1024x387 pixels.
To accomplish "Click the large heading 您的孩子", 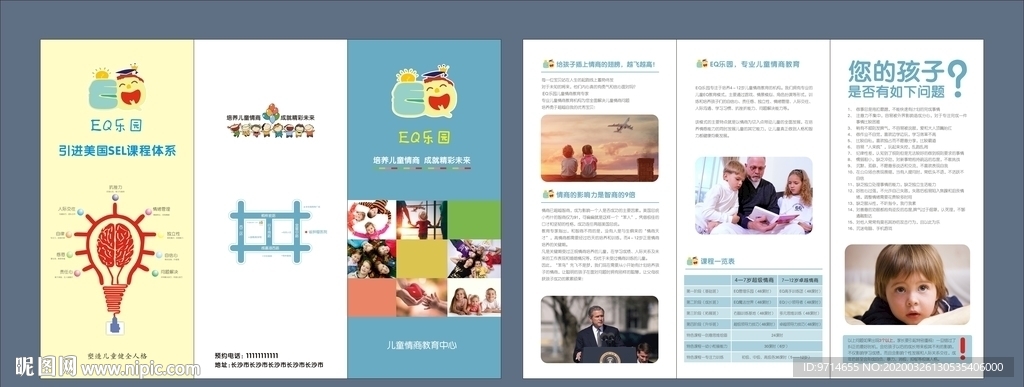I will click(895, 71).
